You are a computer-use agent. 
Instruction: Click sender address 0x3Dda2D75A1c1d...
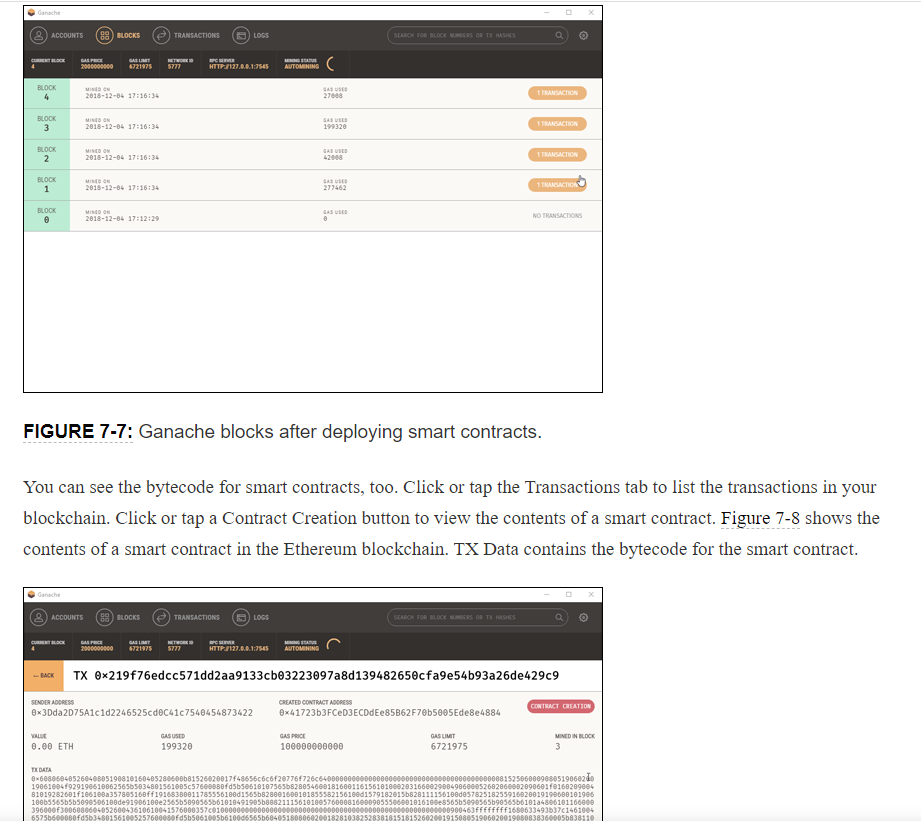(142, 713)
